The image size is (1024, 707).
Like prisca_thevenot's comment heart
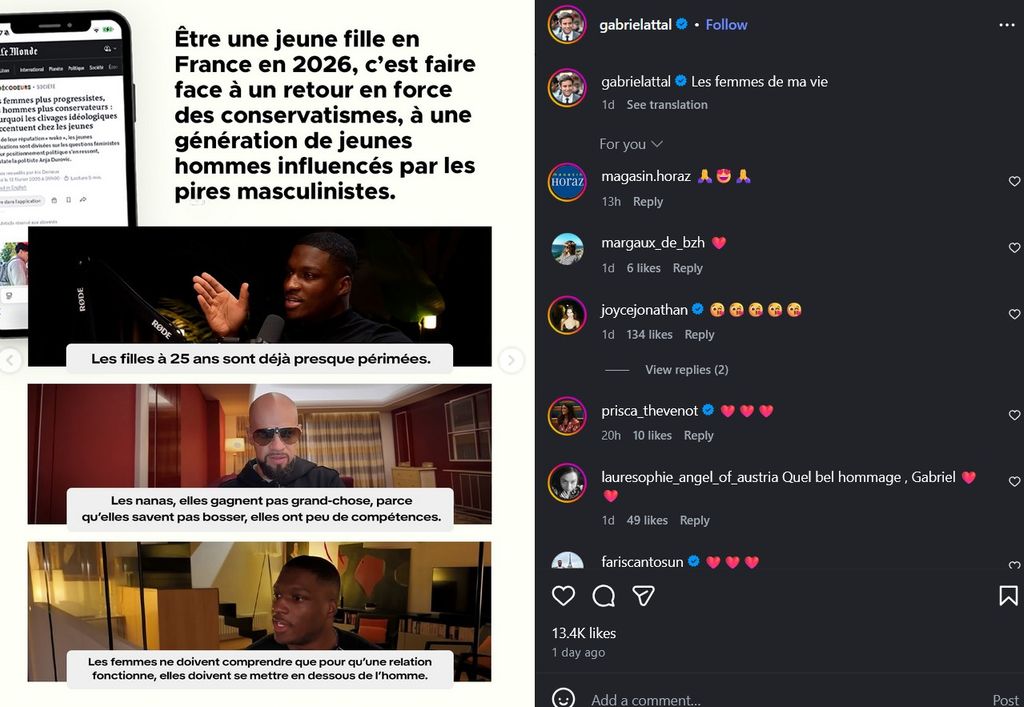pos(1014,415)
